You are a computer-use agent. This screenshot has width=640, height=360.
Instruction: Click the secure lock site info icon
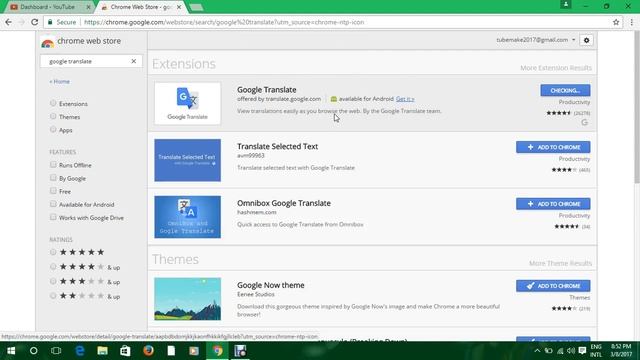[x=50, y=22]
